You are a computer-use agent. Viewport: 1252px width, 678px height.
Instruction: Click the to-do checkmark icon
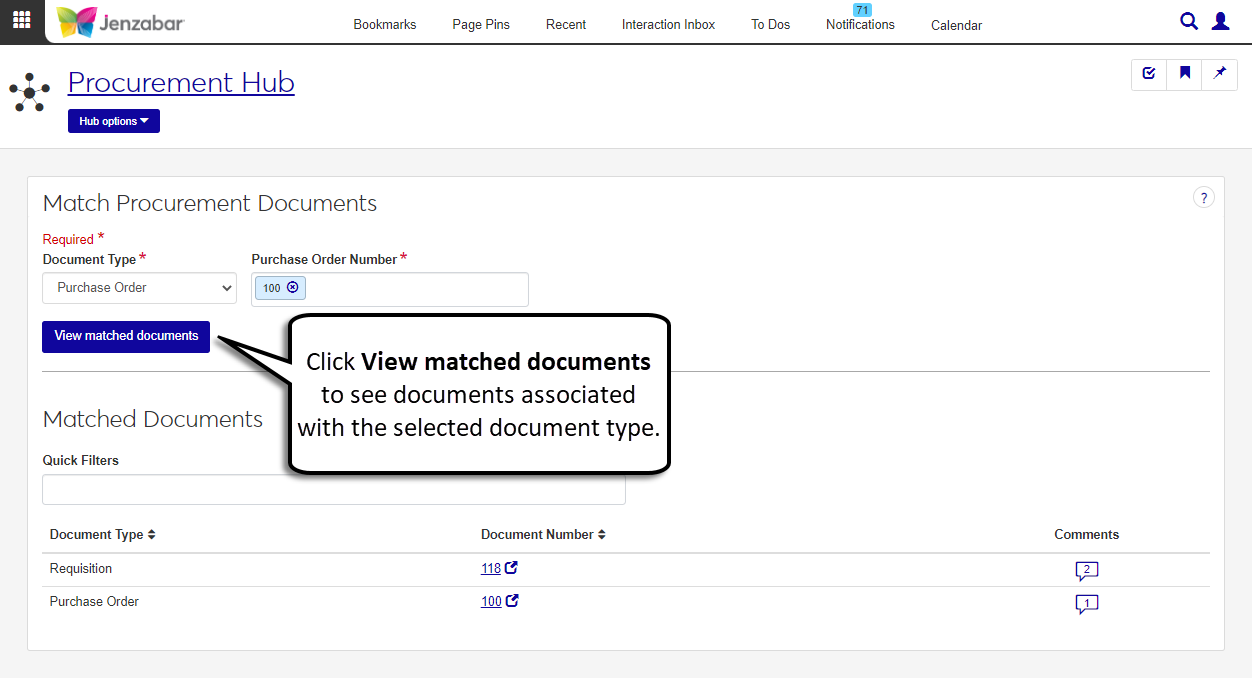1149,73
